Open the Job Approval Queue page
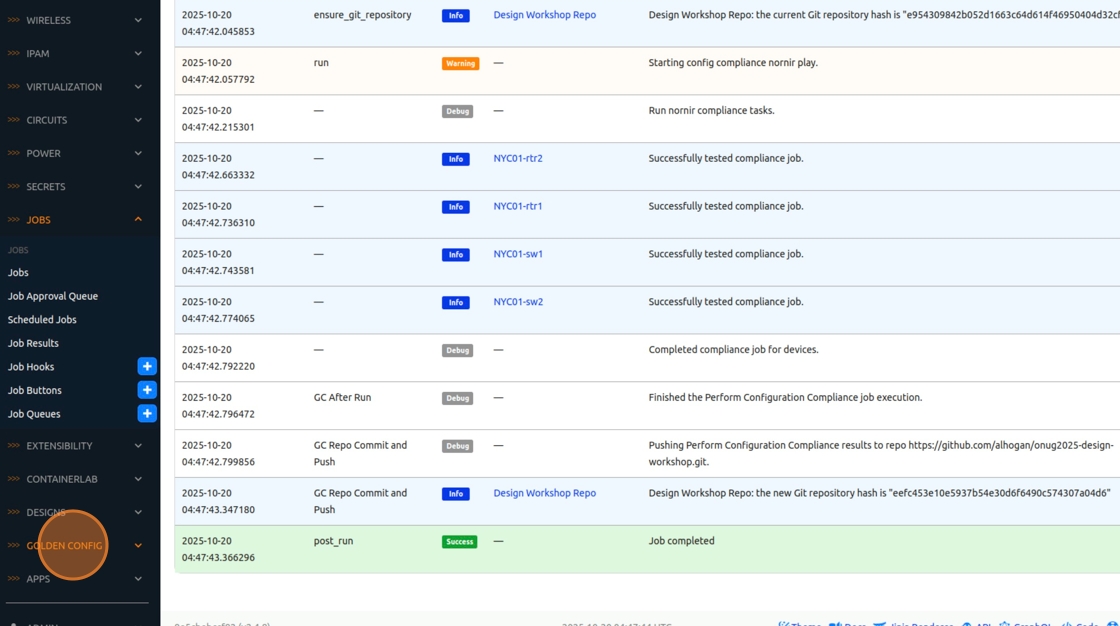Viewport: 1120px width, 626px height. 53,296
